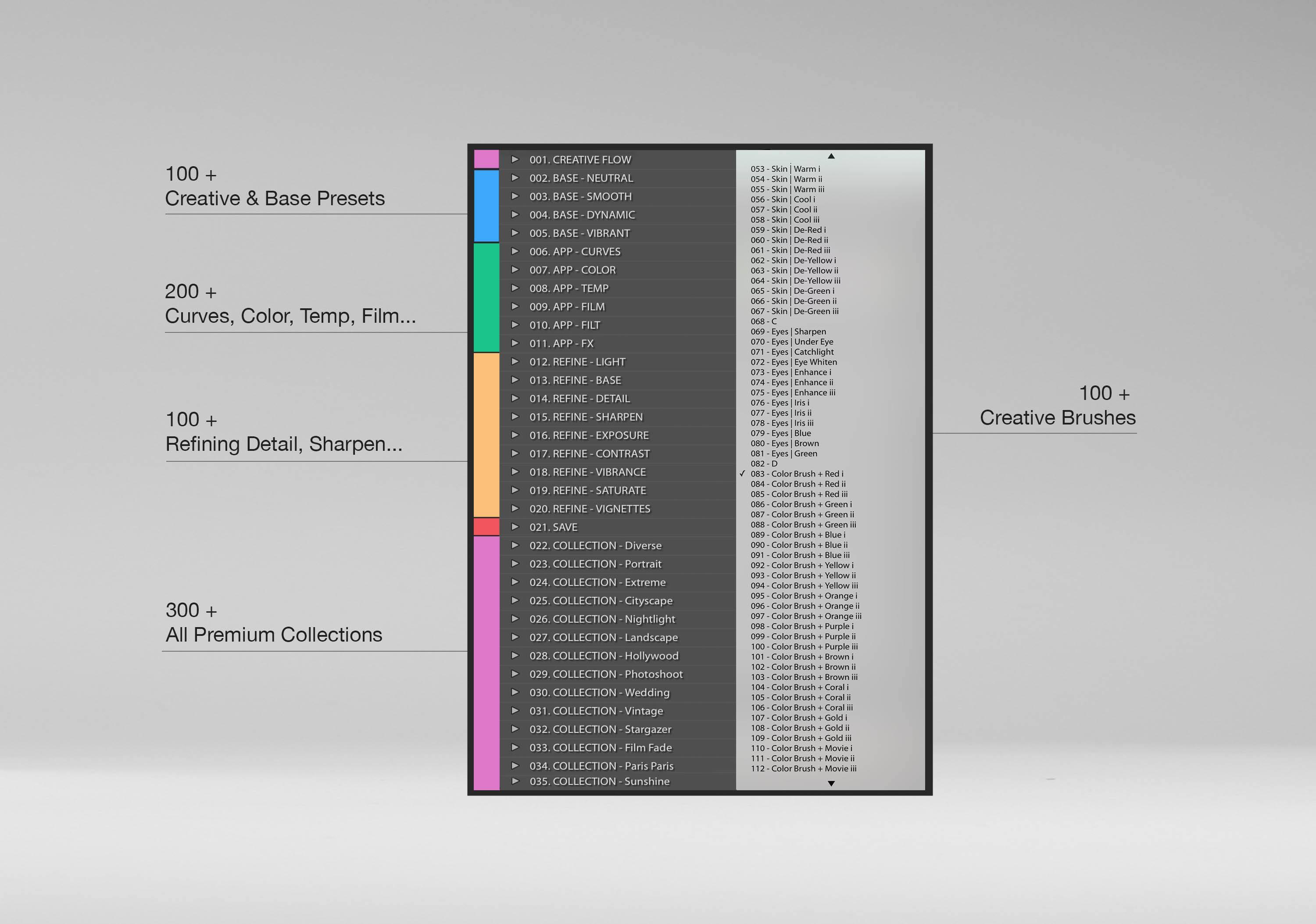Expand the 028. COLLECTION - Hollywood triangle
The image size is (1316, 924).
coord(515,655)
